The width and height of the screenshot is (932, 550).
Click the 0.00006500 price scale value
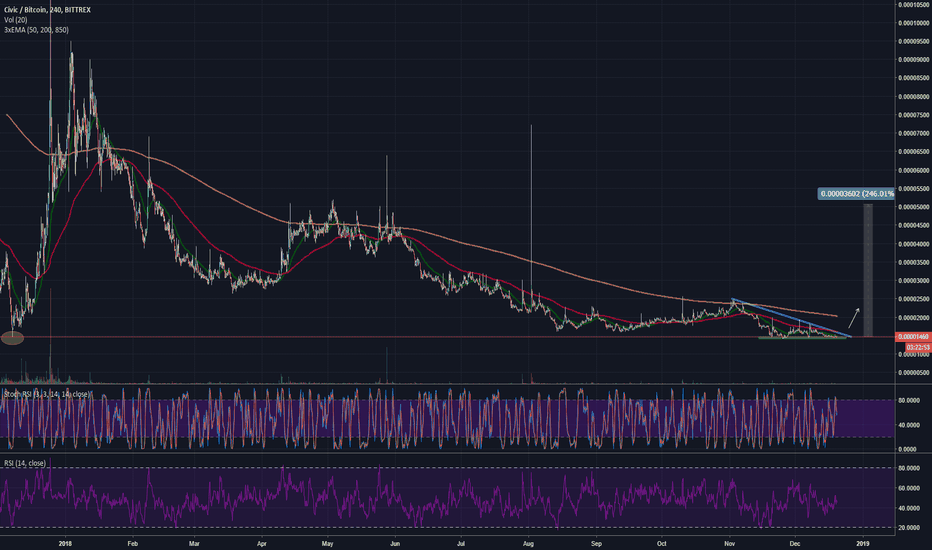(915, 152)
